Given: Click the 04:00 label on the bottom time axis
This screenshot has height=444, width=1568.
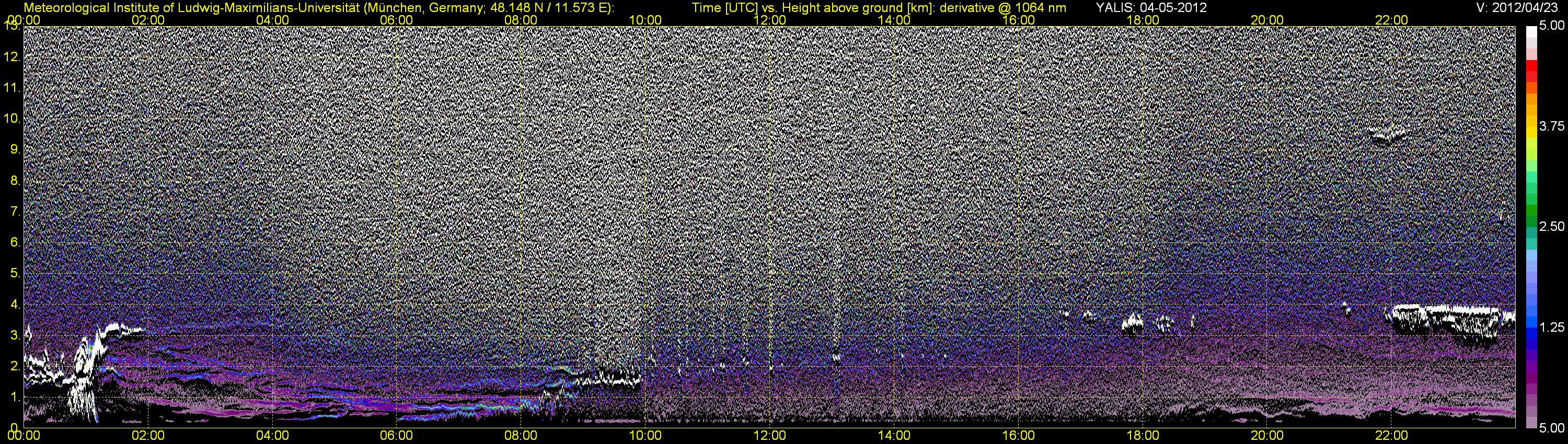Looking at the screenshot, I should coord(272,436).
